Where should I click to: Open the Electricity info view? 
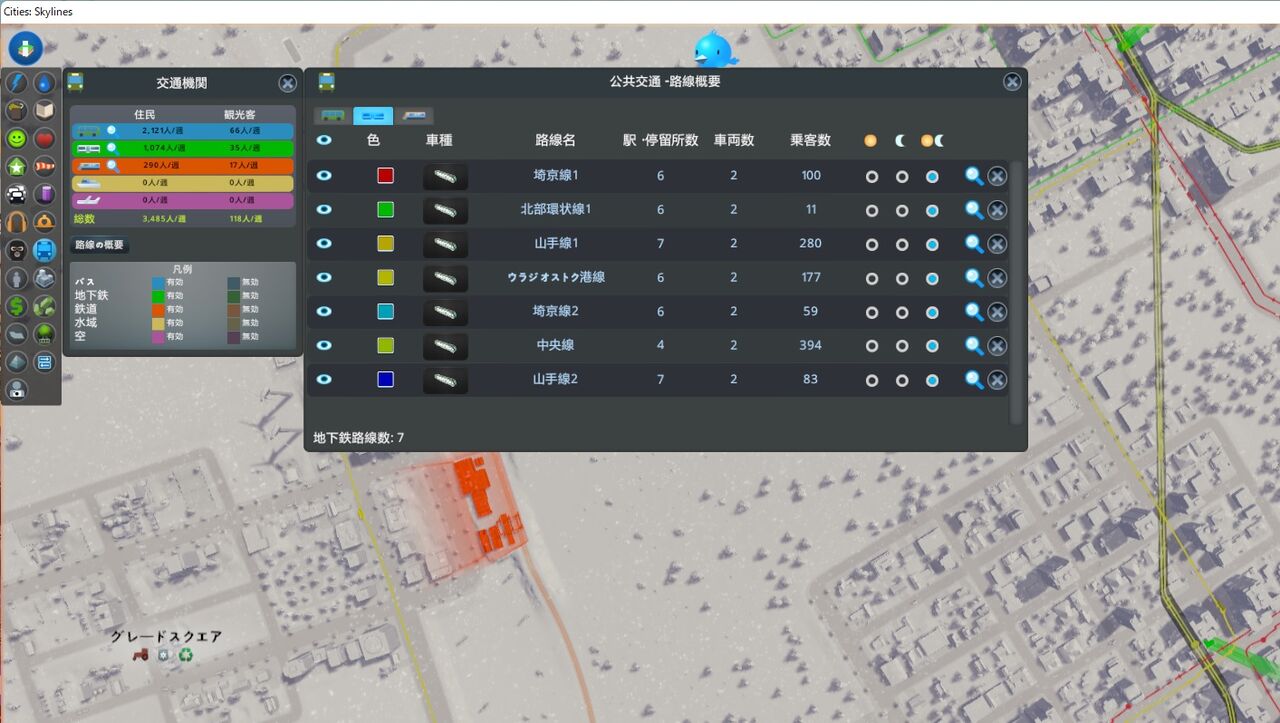(x=17, y=83)
